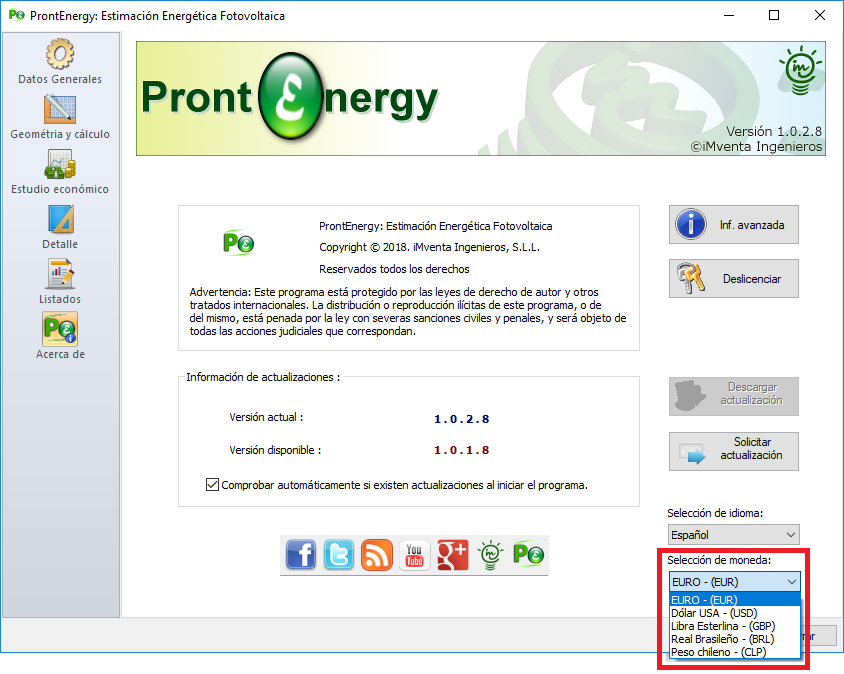Open the Listados section
The height and width of the screenshot is (674, 844).
tap(60, 282)
